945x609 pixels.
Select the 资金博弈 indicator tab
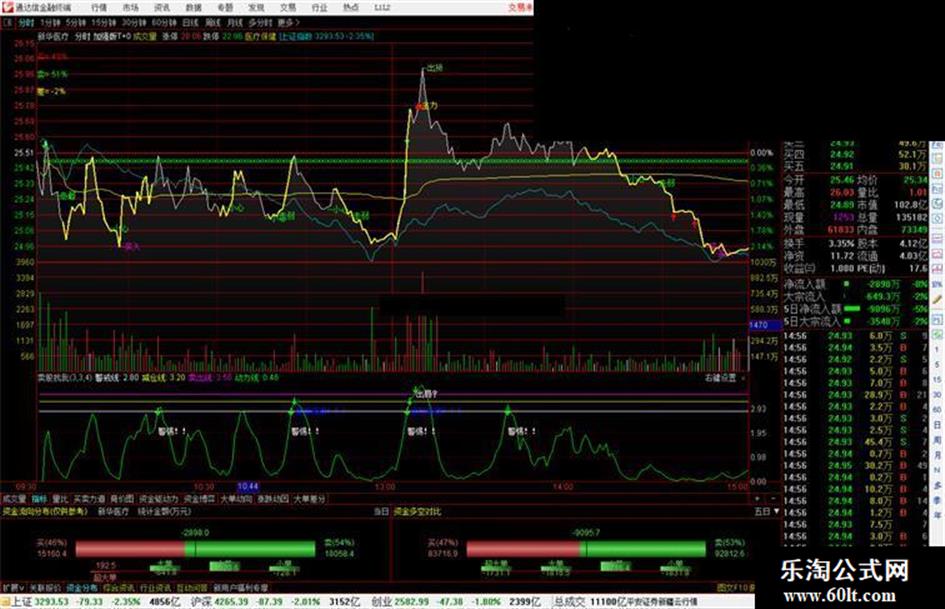tap(199, 499)
